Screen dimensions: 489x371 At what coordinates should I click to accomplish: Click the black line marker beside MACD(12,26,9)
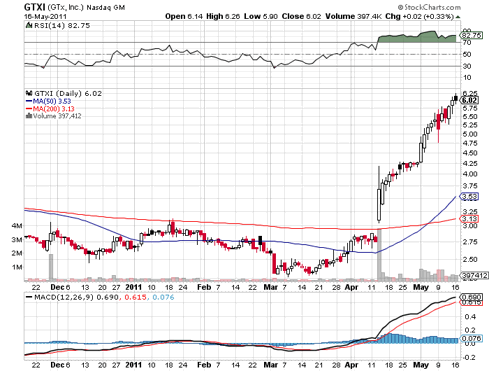pos(29,297)
